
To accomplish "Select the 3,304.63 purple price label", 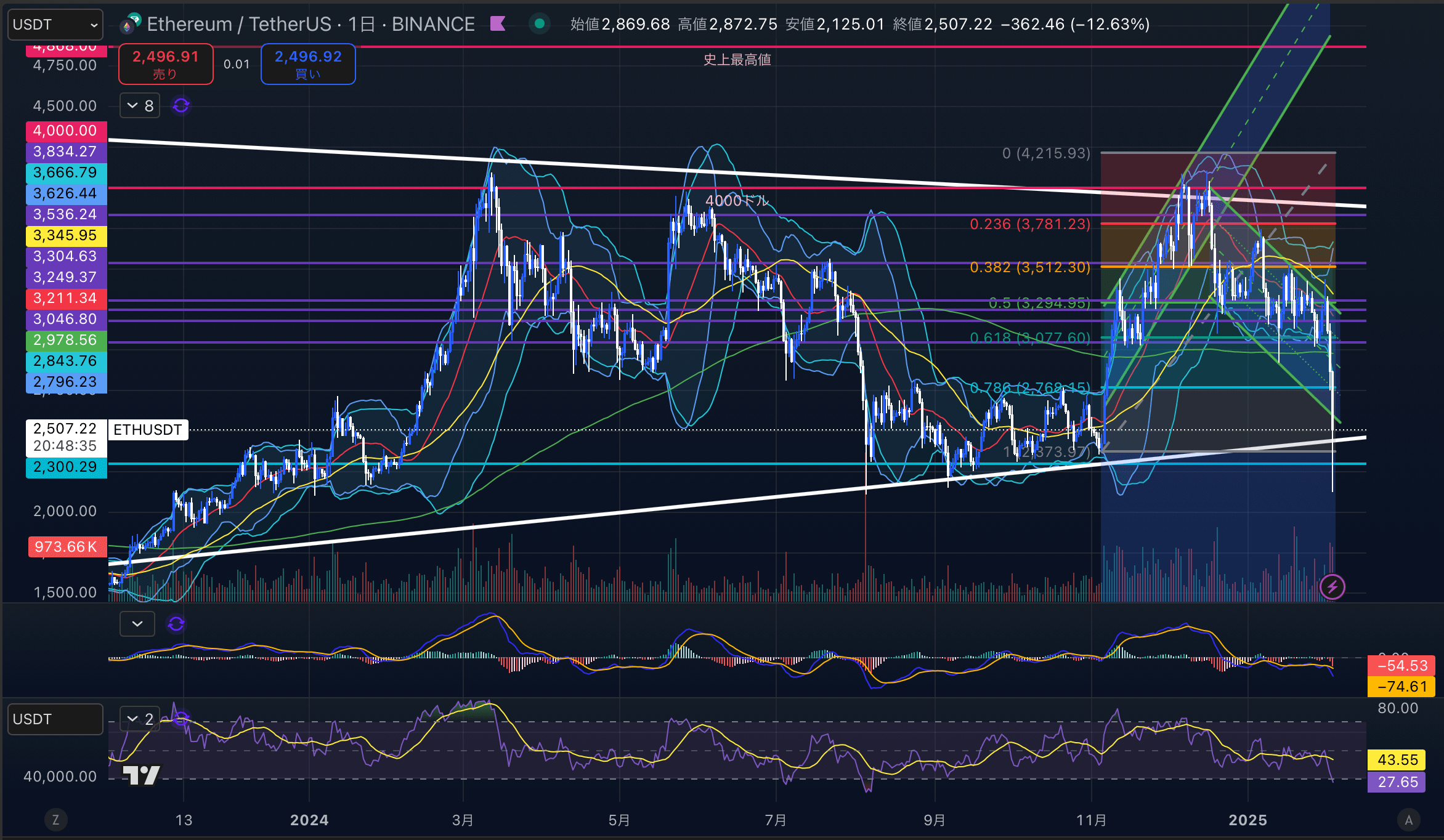I will [66, 256].
